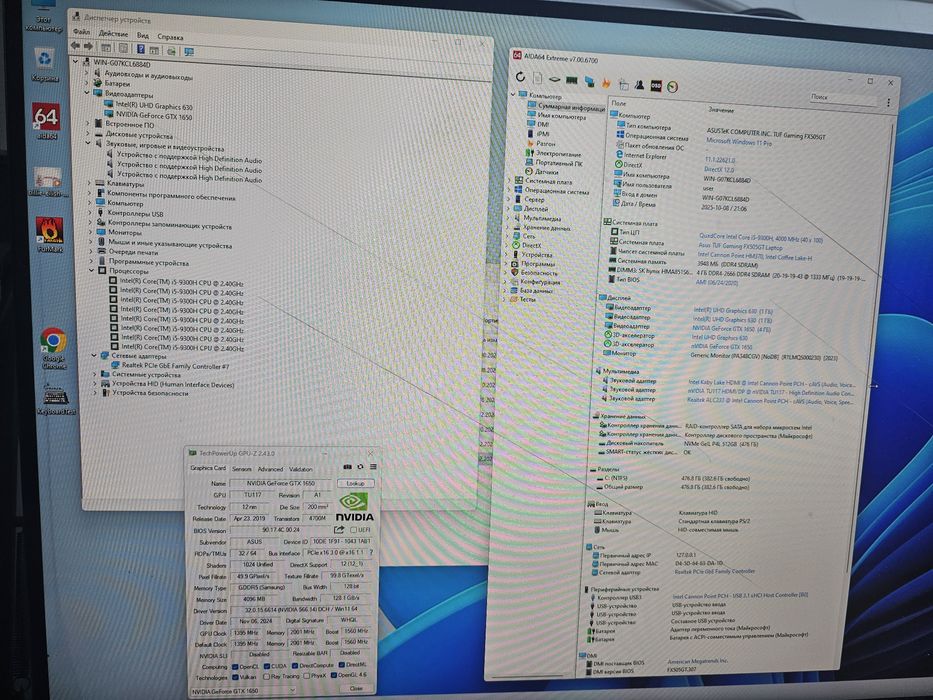The width and height of the screenshot is (933, 700).
Task: Click the scan hardware monitor icon in Device Manager
Action: (x=189, y=52)
